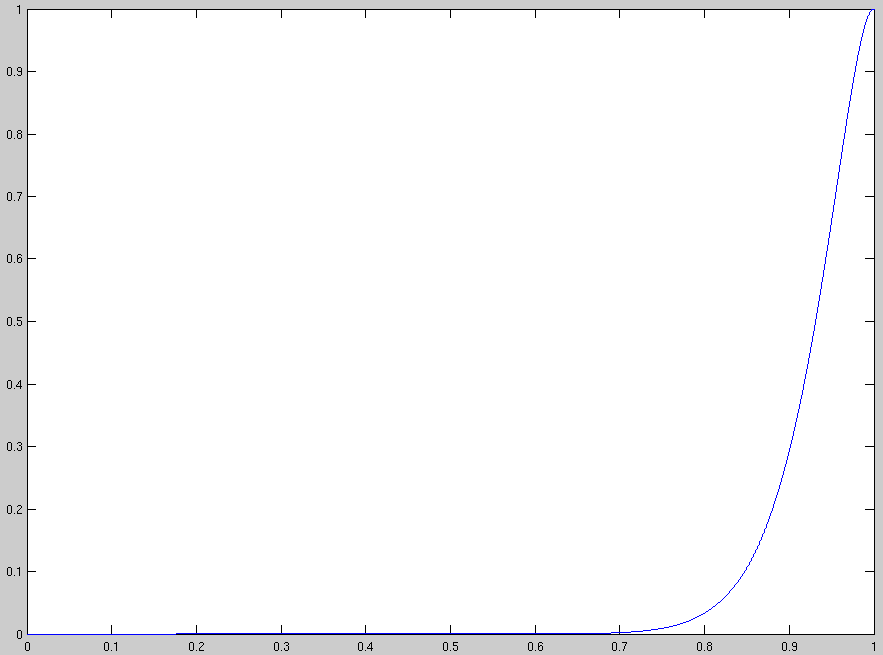Click the y-axis label 0.1
The height and width of the screenshot is (655, 883).
[14, 572]
